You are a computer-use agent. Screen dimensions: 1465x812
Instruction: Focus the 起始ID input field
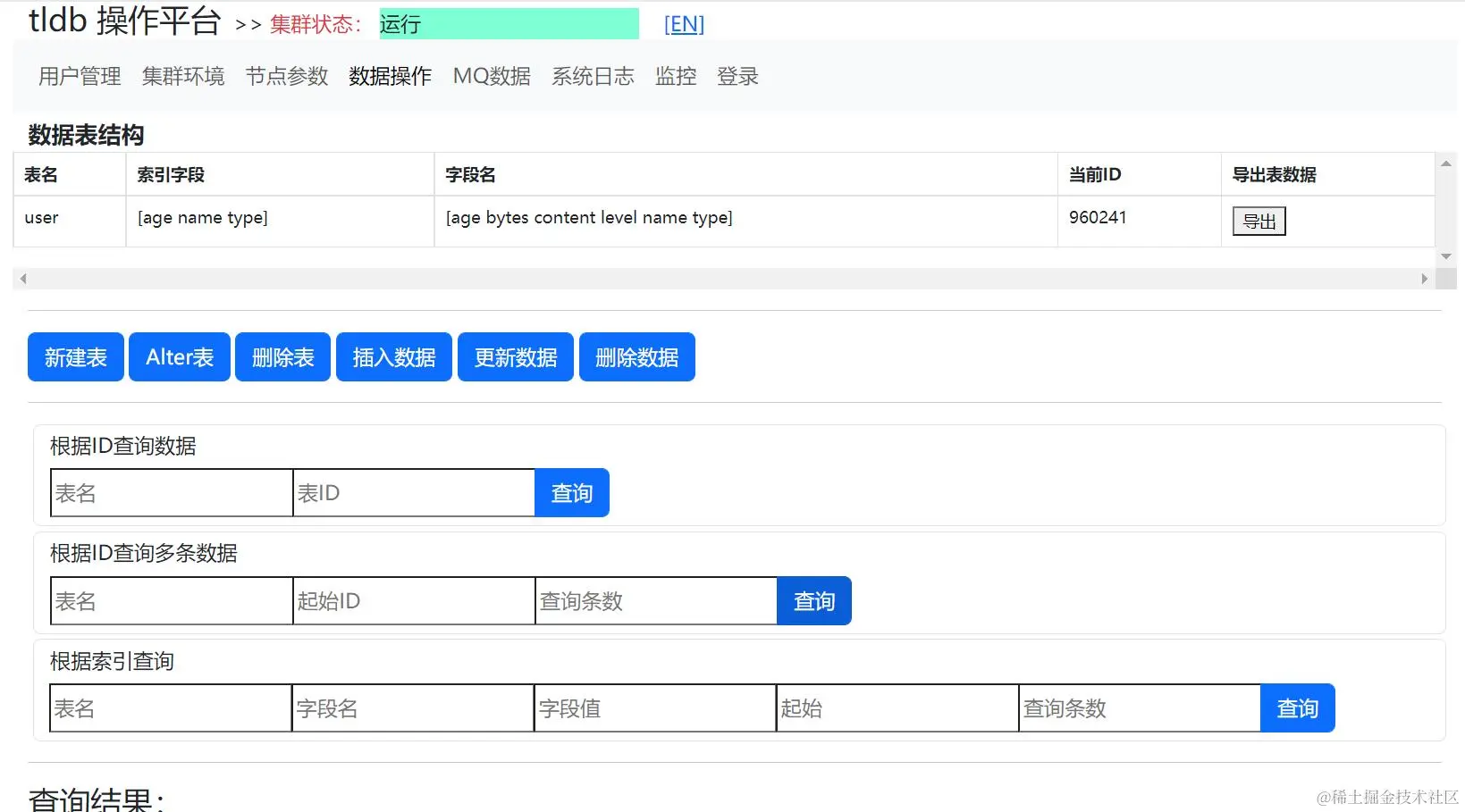click(x=414, y=601)
